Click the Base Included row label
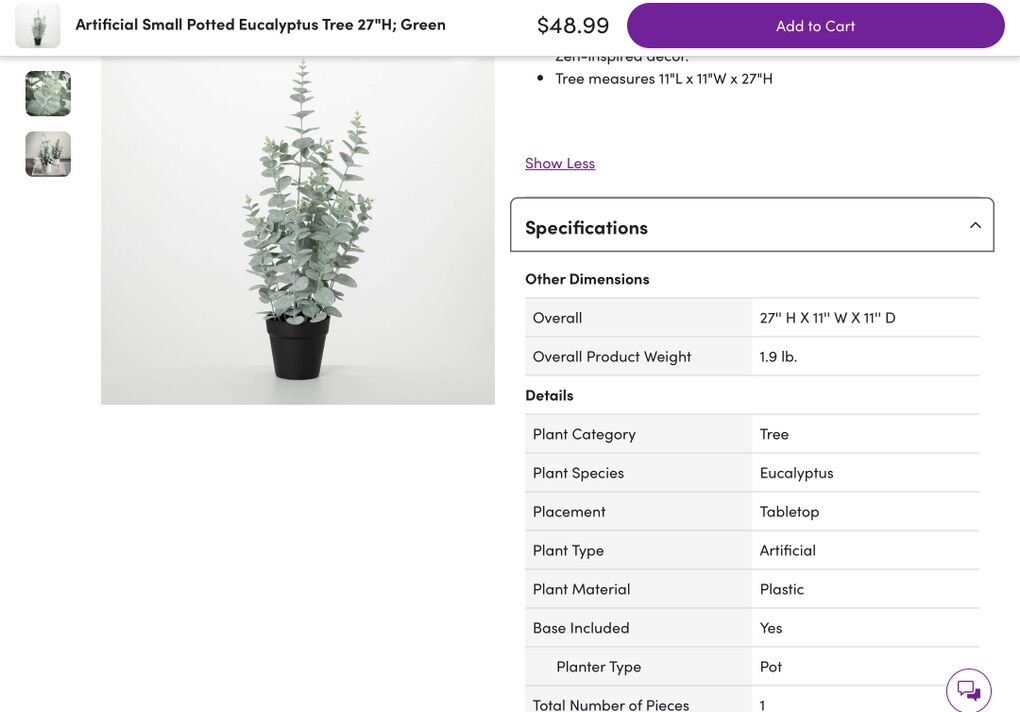This screenshot has width=1020, height=712. [581, 628]
